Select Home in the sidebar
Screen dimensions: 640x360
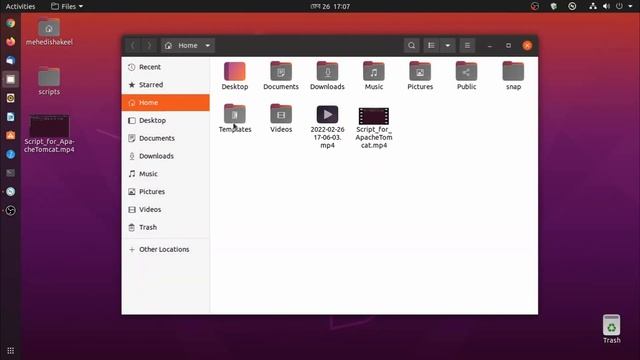click(x=166, y=102)
